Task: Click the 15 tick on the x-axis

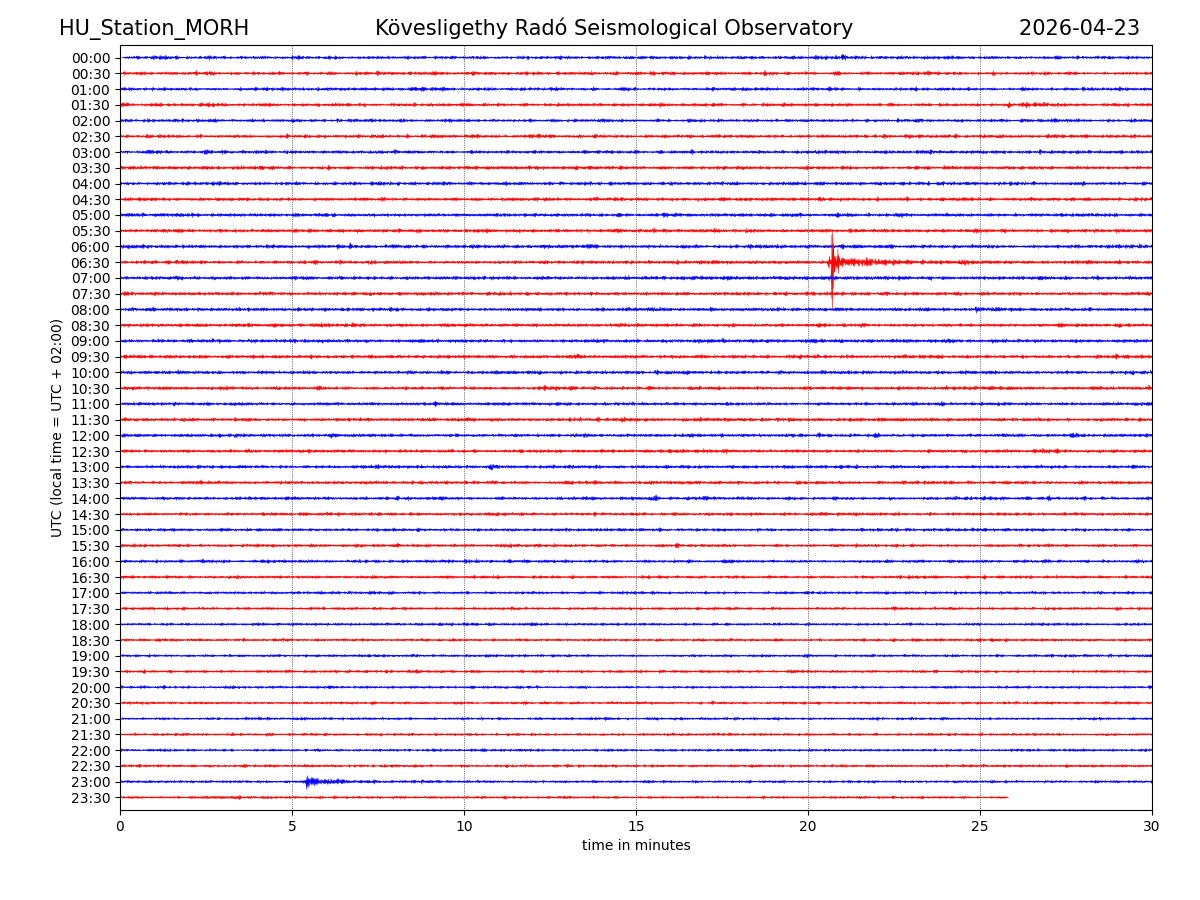Action: 636,826
